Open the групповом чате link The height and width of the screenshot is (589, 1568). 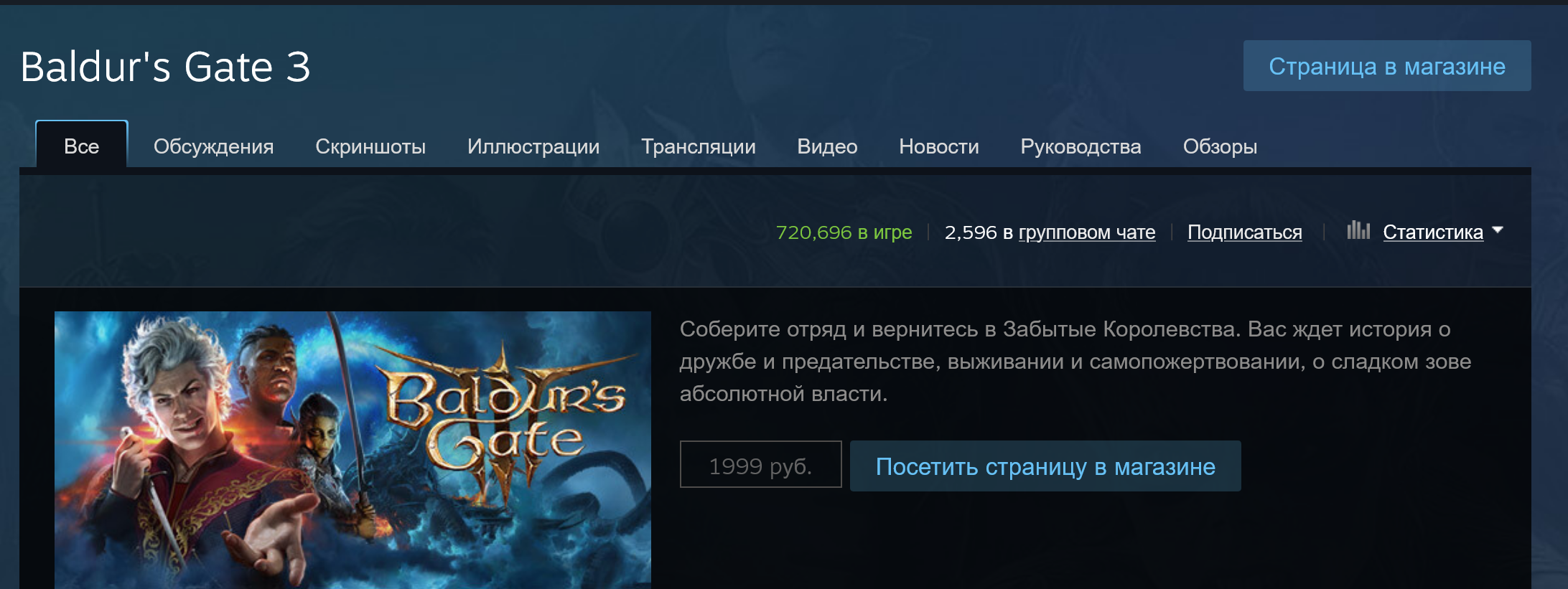point(1087,232)
